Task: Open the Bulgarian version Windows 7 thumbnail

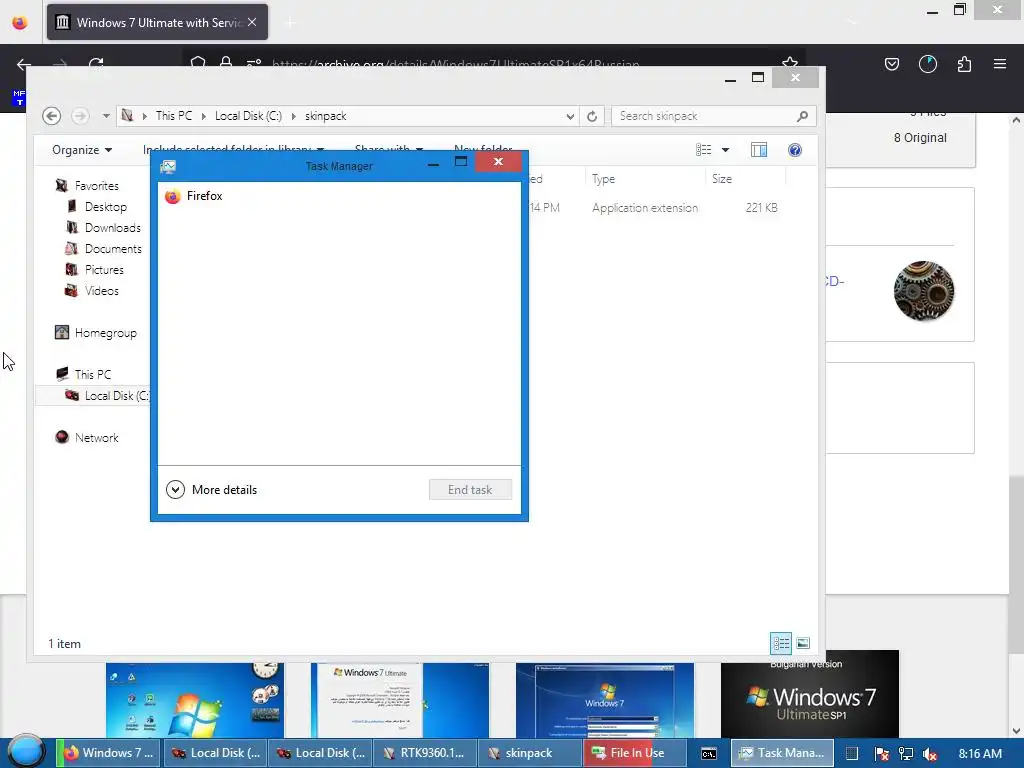Action: [810, 694]
